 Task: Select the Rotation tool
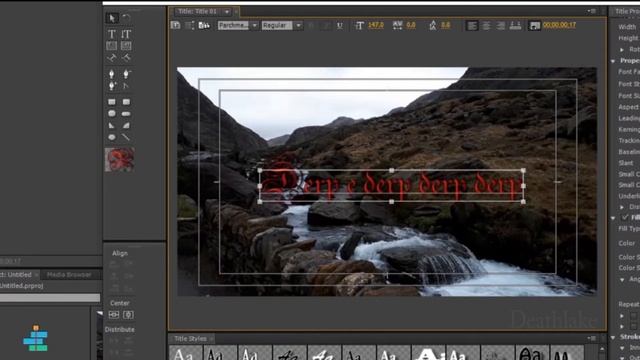127,18
